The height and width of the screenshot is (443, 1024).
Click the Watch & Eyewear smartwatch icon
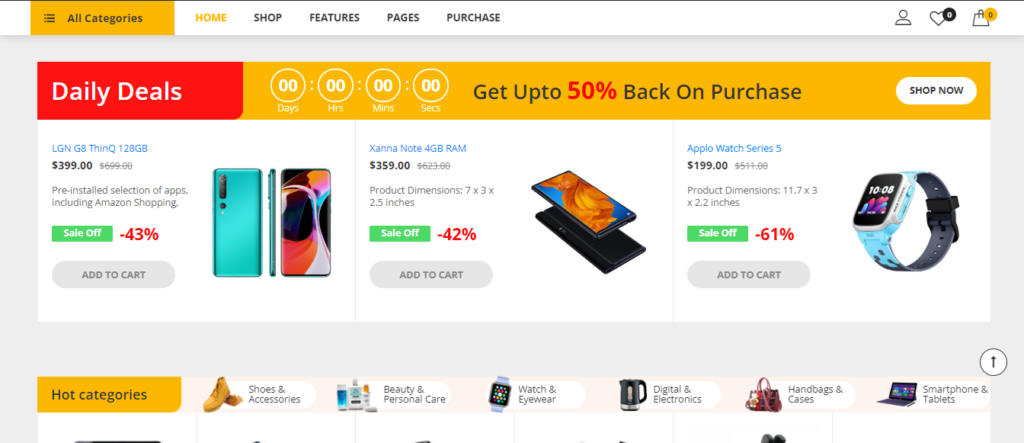click(499, 394)
